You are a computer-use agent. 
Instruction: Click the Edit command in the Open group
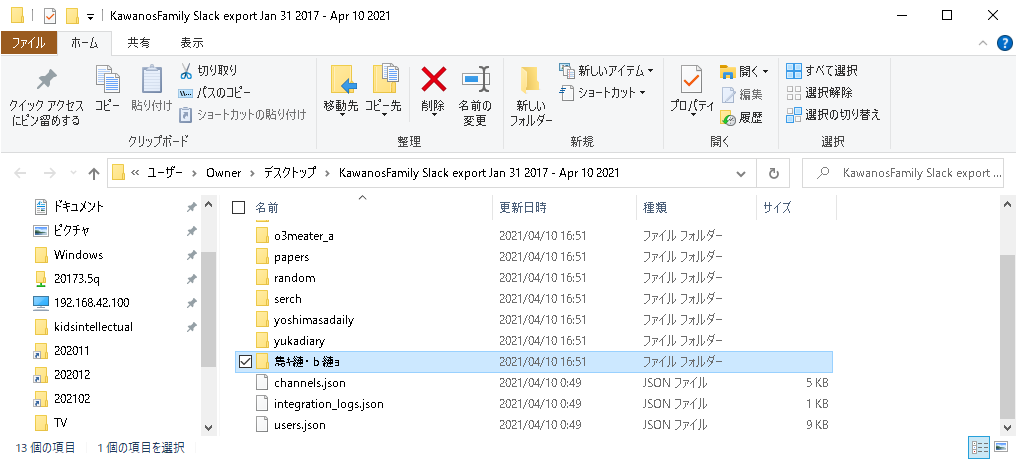click(x=742, y=95)
